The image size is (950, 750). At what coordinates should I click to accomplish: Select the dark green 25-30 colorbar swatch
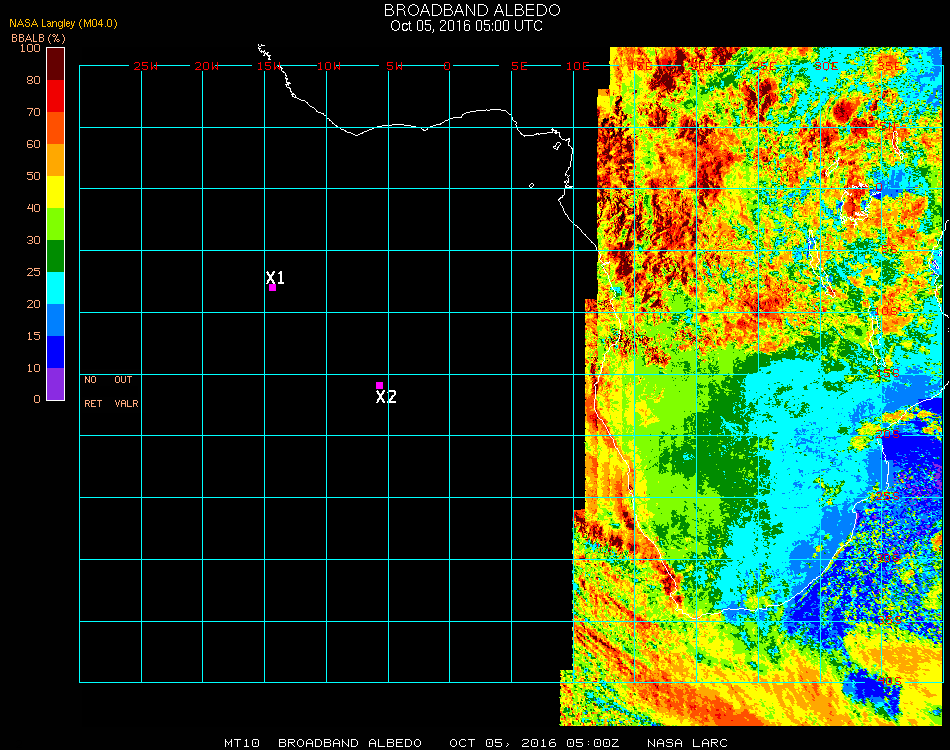[56, 256]
